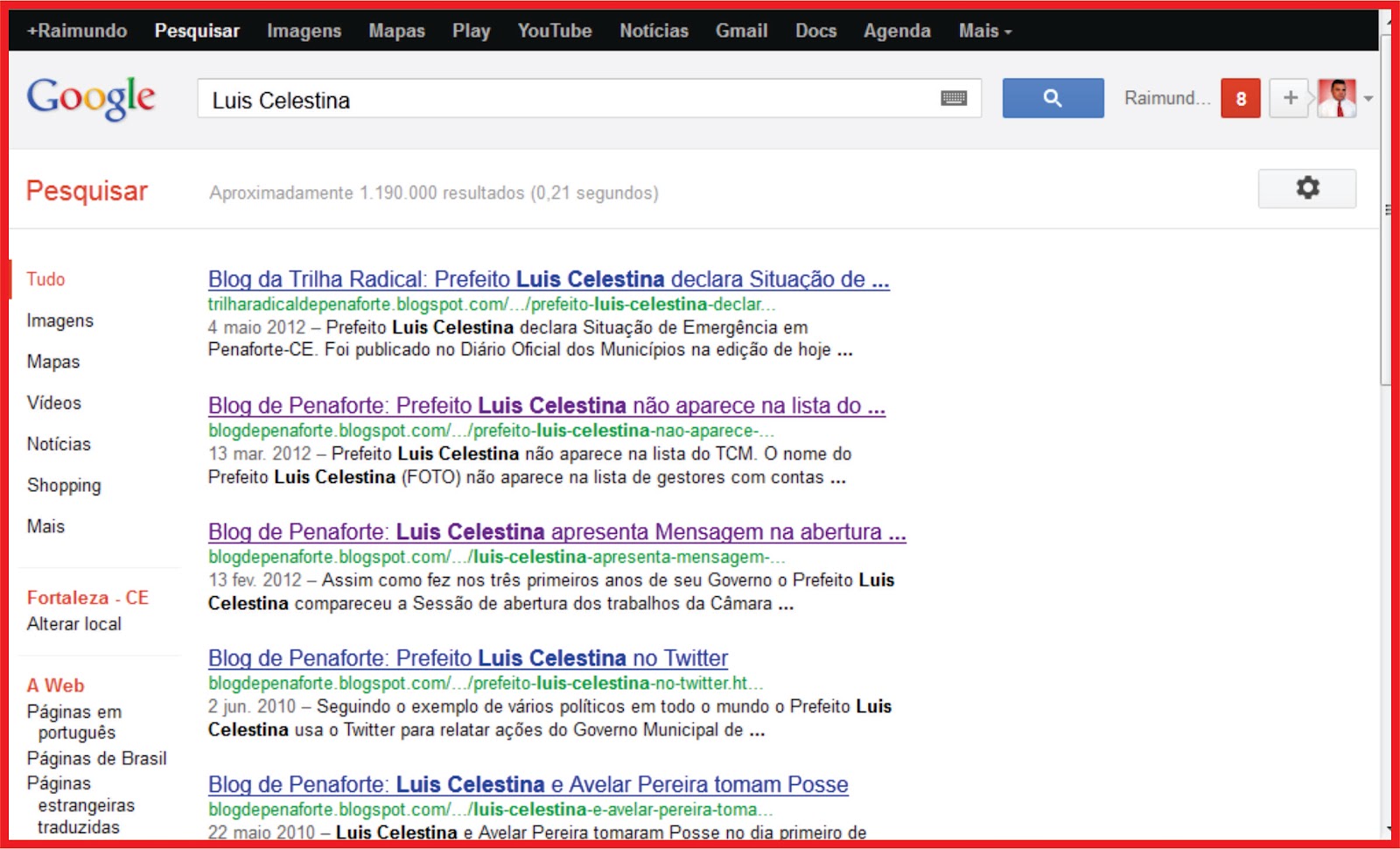Click the scrollbar down arrow at bottom right
Viewport: 1400px width, 849px height.
point(1387,830)
